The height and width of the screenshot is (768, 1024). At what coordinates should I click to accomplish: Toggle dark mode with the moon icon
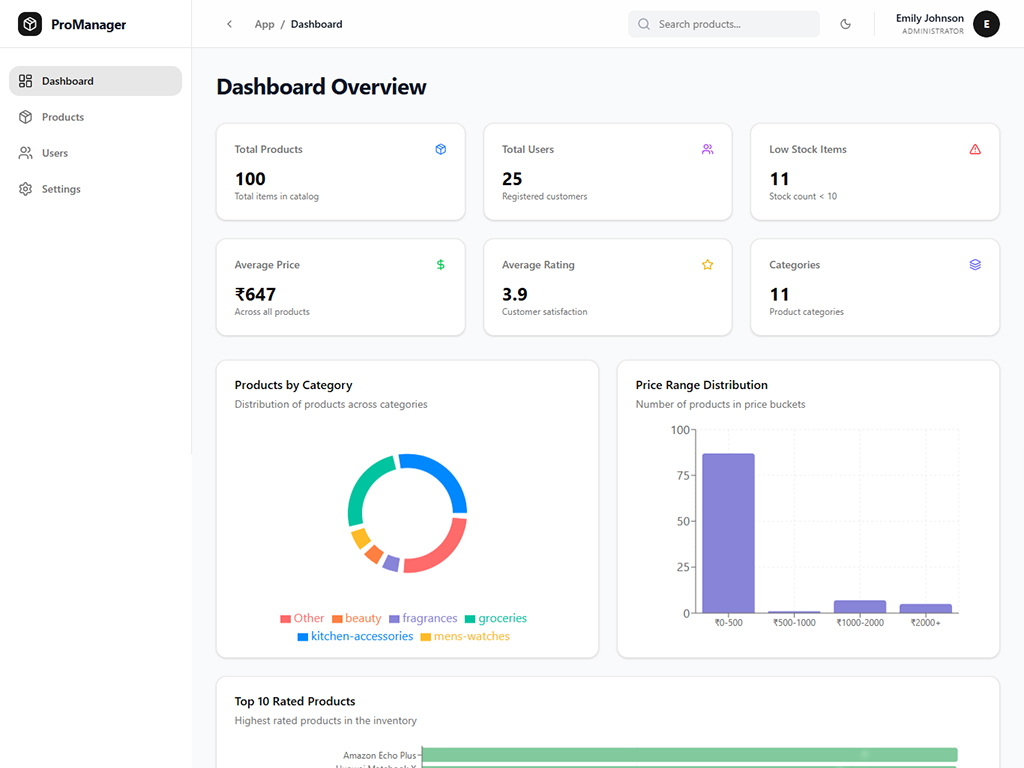coord(845,24)
